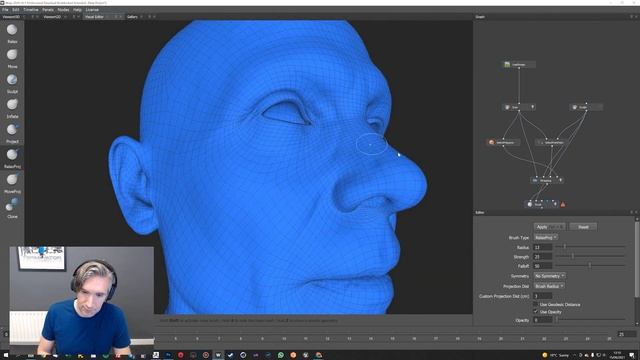Select the SelectPointPairs node
Image resolution: width=640 pixels, height=360 pixels.
coord(551,142)
